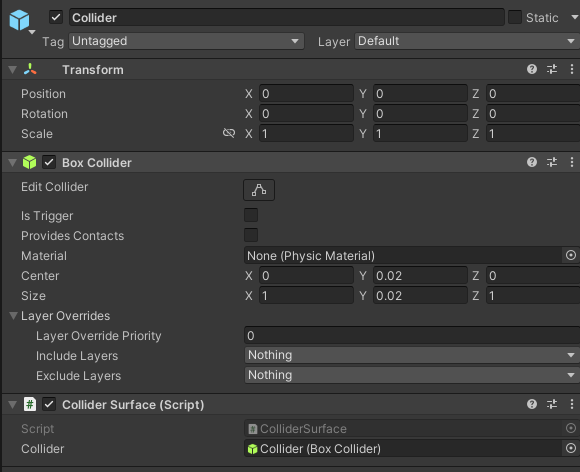This screenshot has width=580, height=472.
Task: Click the Edit Collider button
Action: pos(259,190)
